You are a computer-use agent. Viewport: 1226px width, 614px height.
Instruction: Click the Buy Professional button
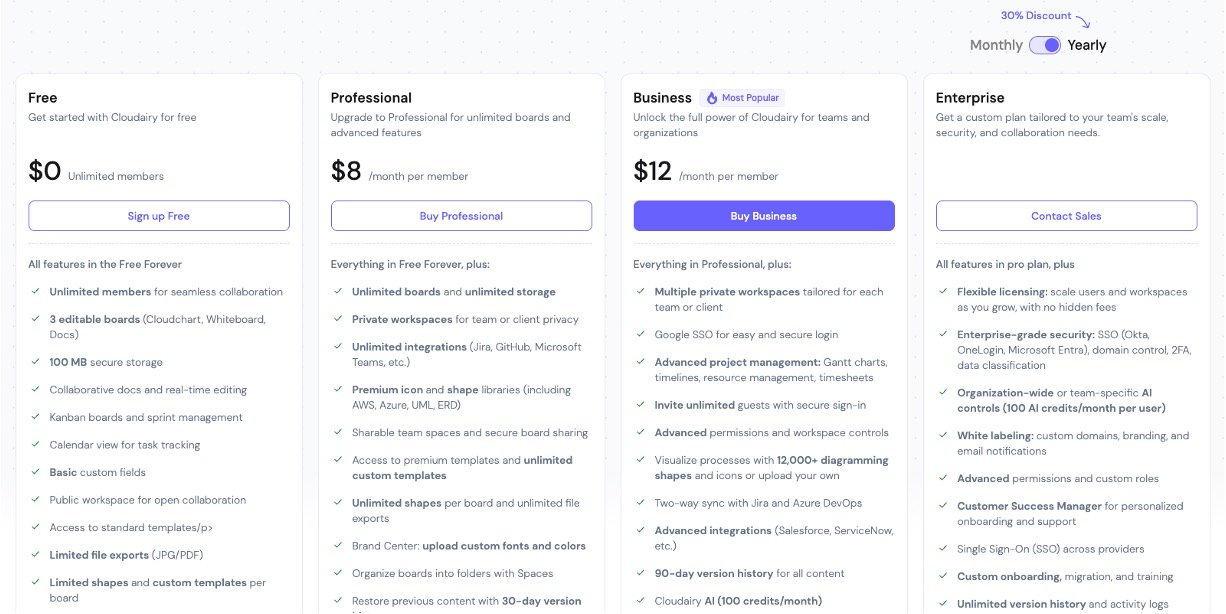(x=461, y=216)
